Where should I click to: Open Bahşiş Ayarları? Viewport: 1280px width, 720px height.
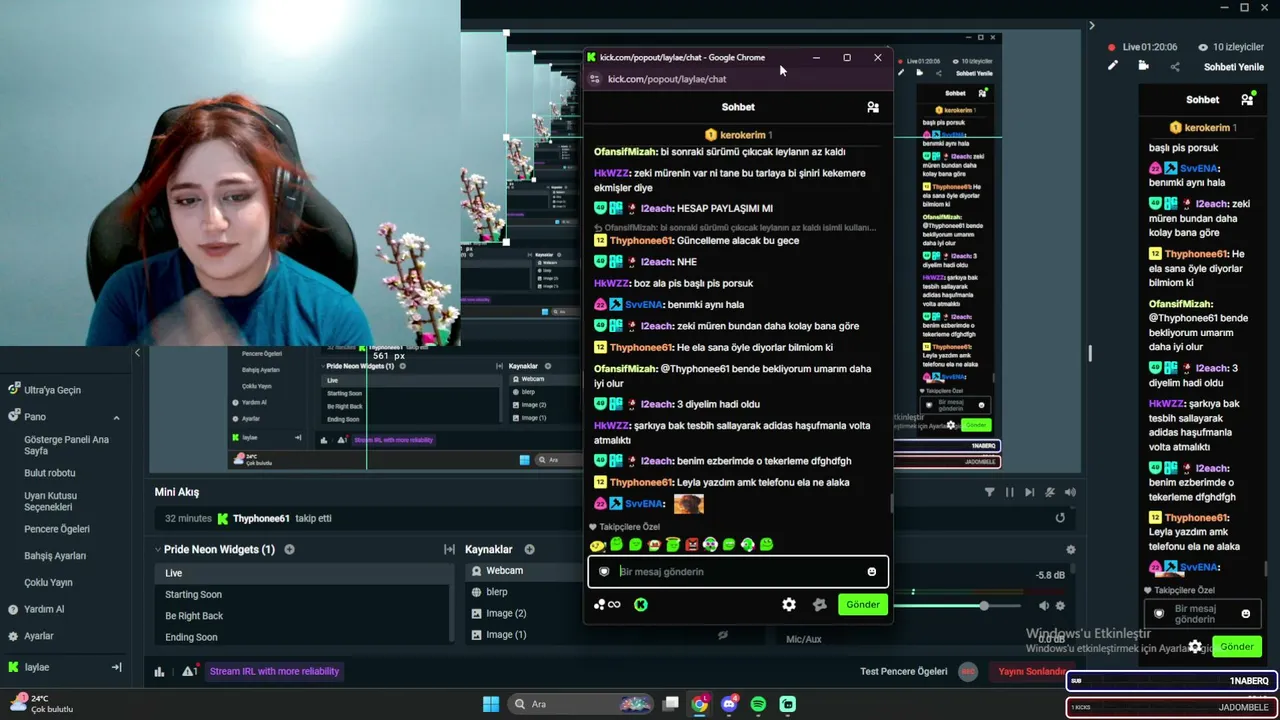coord(55,556)
